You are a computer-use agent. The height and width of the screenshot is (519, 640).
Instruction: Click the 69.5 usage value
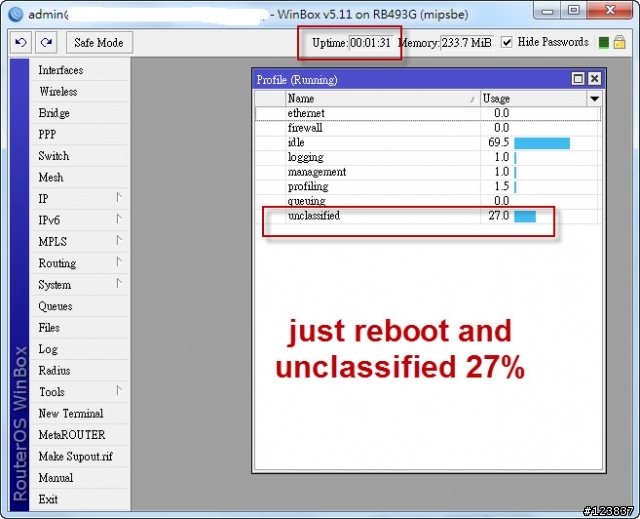[498, 142]
